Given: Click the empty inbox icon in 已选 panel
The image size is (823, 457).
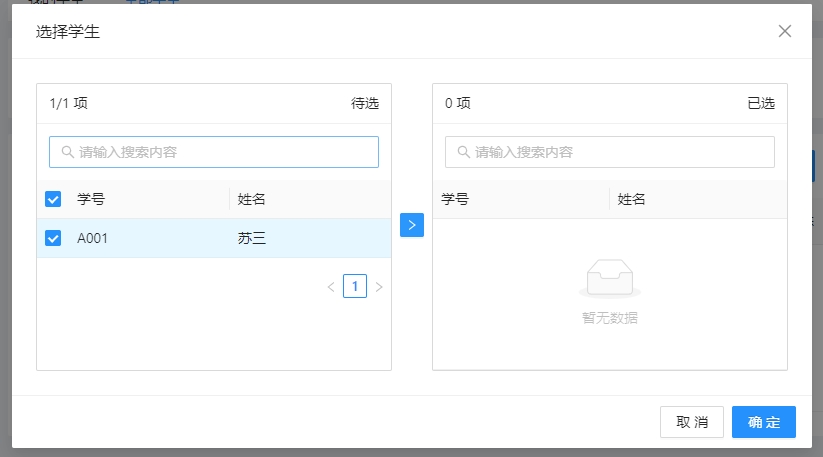Looking at the screenshot, I should (609, 279).
